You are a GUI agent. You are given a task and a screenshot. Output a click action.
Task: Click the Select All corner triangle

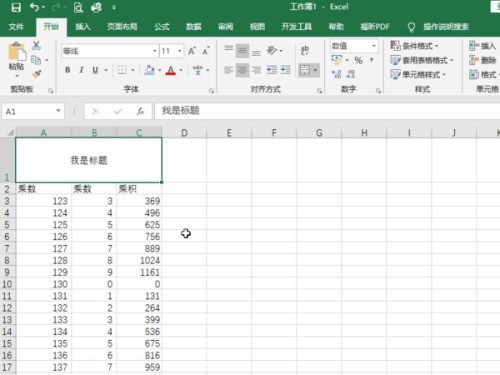[x=10, y=133]
